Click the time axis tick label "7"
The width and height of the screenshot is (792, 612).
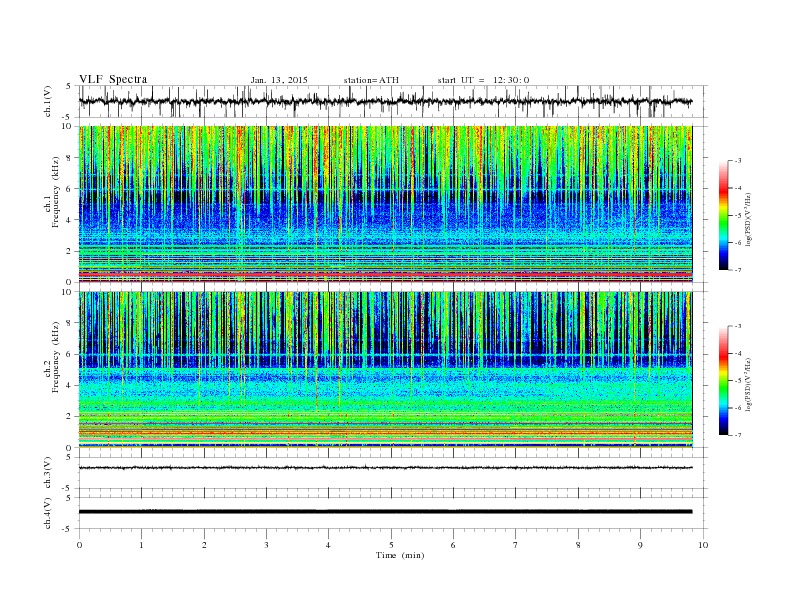(x=516, y=545)
